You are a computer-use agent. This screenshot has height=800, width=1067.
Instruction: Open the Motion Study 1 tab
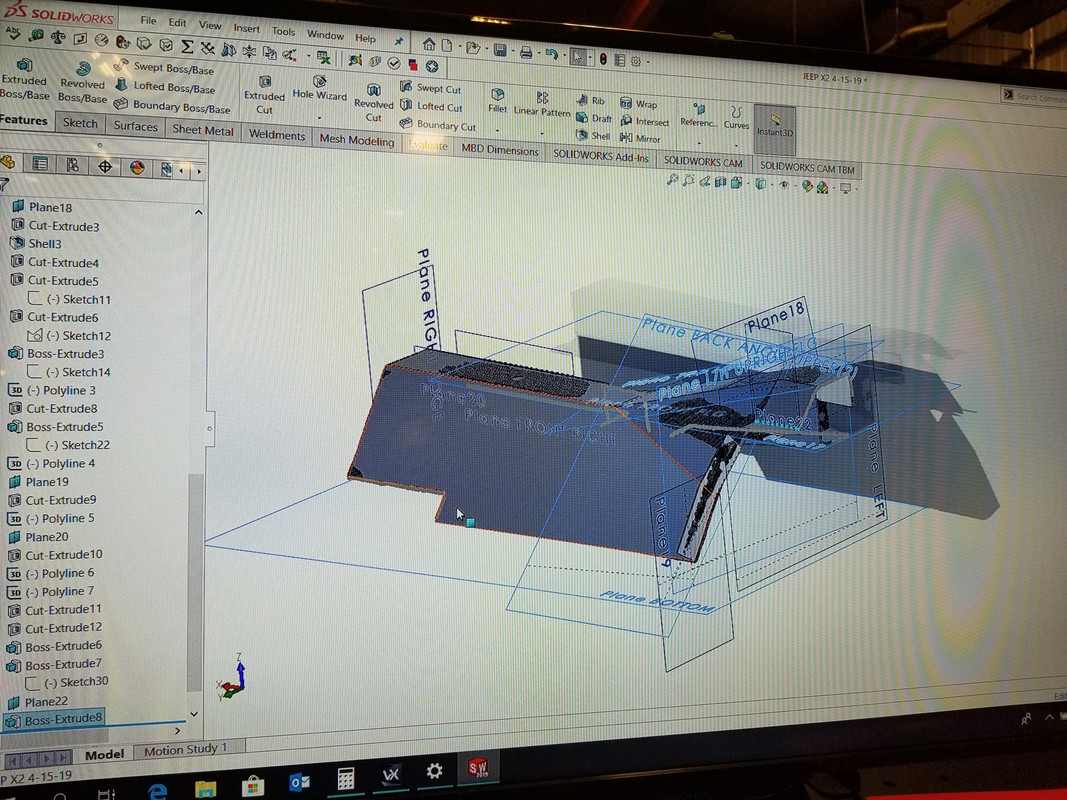(x=186, y=749)
